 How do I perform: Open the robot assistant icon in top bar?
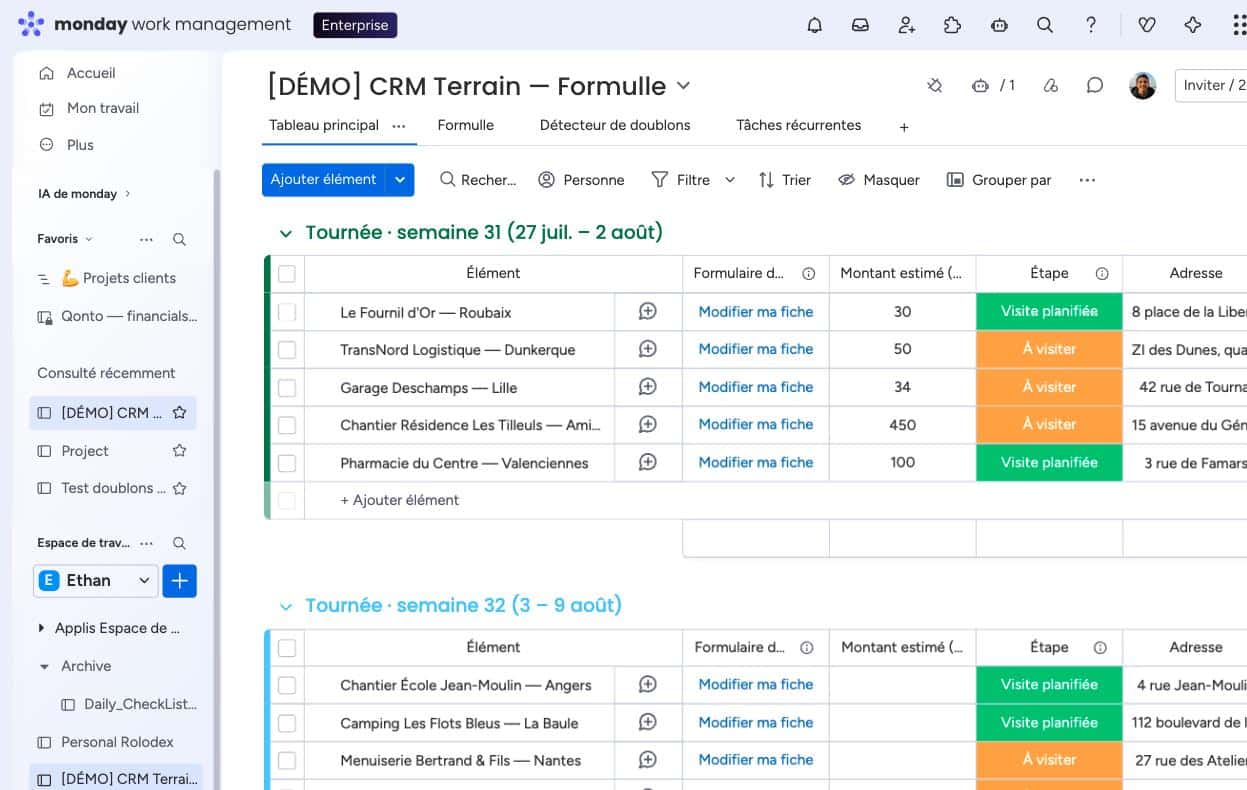pos(998,25)
